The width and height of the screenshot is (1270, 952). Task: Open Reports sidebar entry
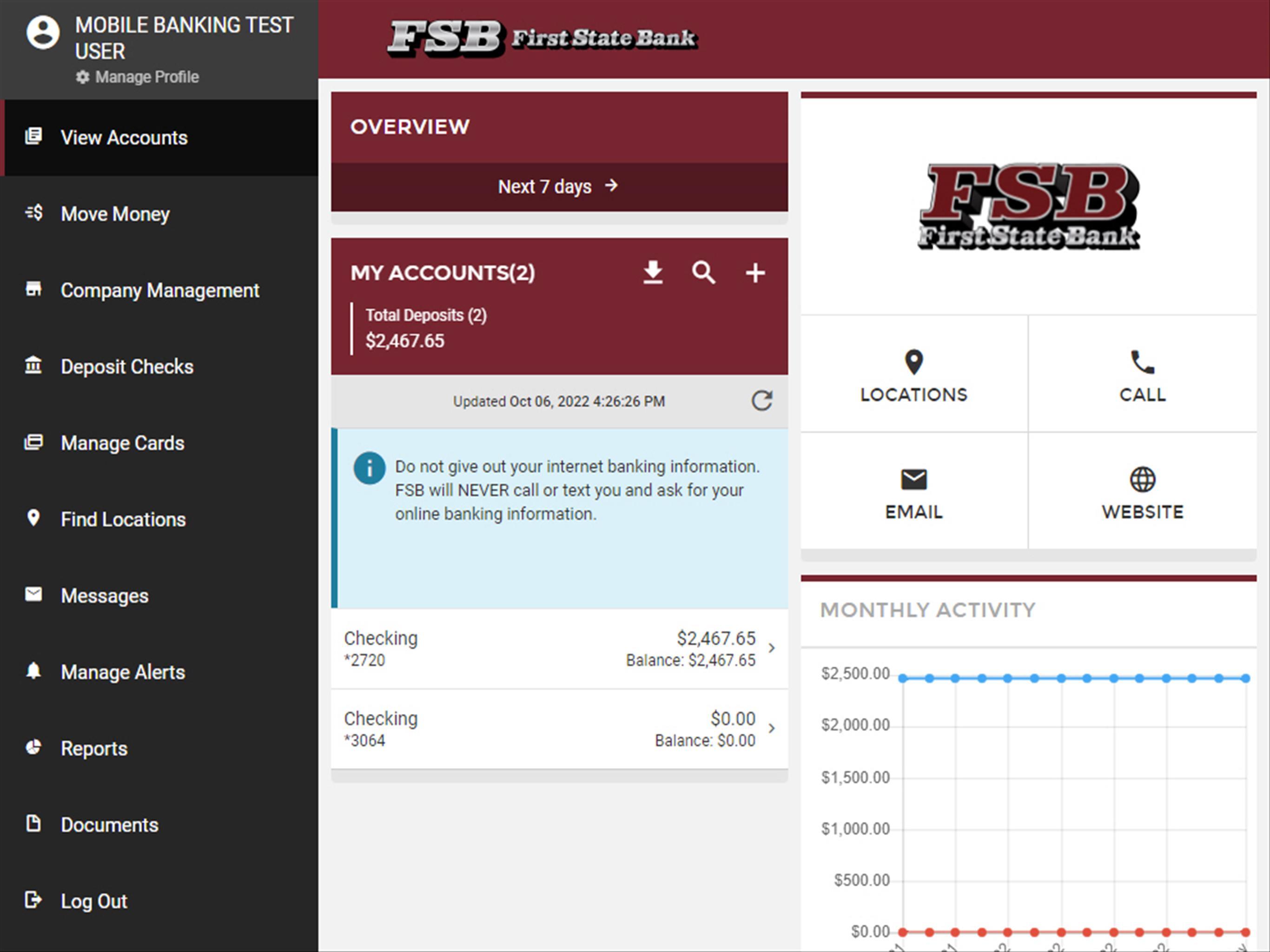click(159, 748)
